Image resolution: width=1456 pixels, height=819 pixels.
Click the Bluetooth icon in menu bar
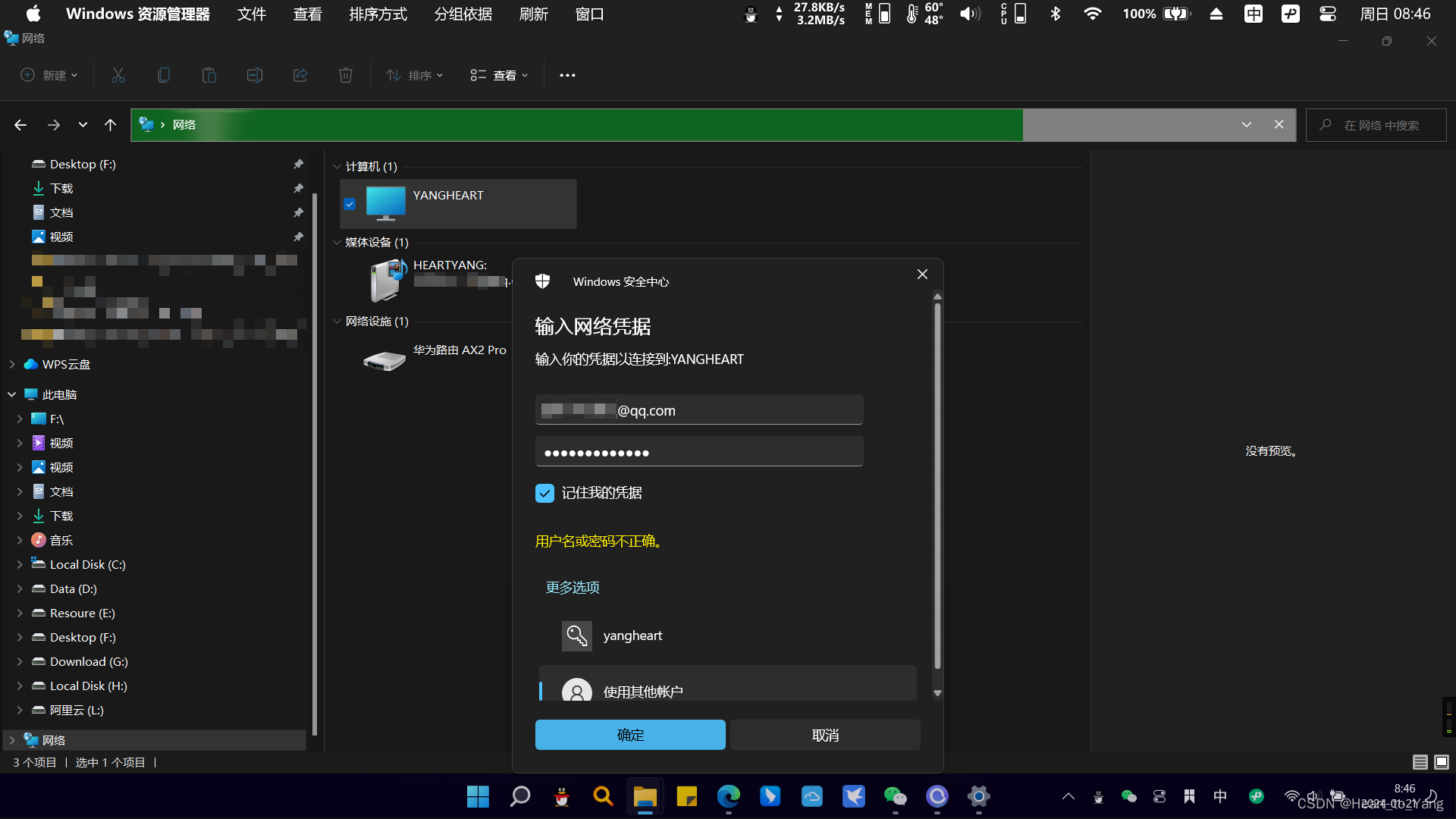[x=1055, y=14]
